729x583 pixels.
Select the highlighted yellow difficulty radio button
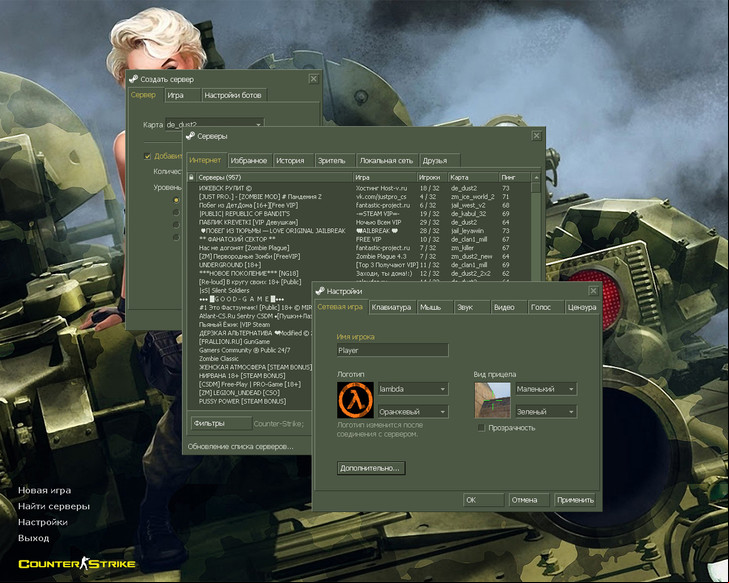click(x=176, y=200)
